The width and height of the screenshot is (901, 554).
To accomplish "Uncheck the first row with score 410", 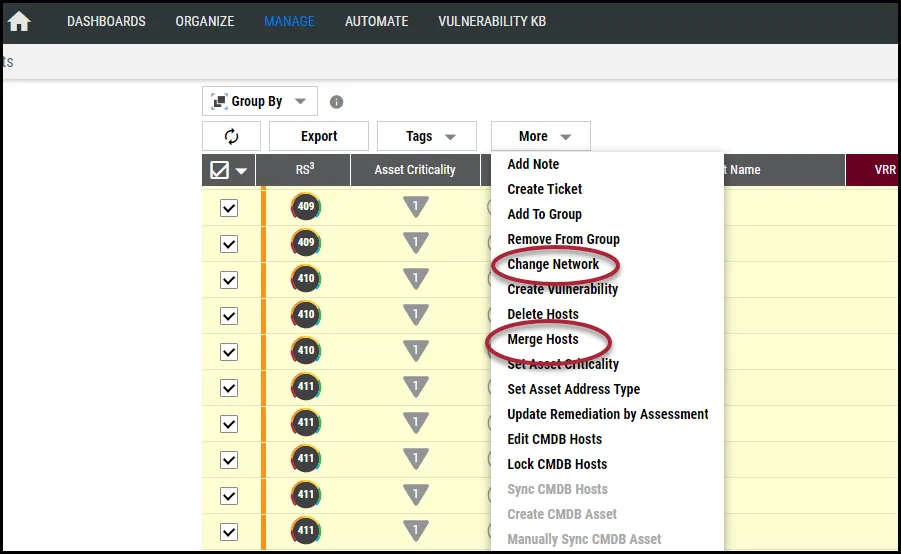I will coord(229,280).
